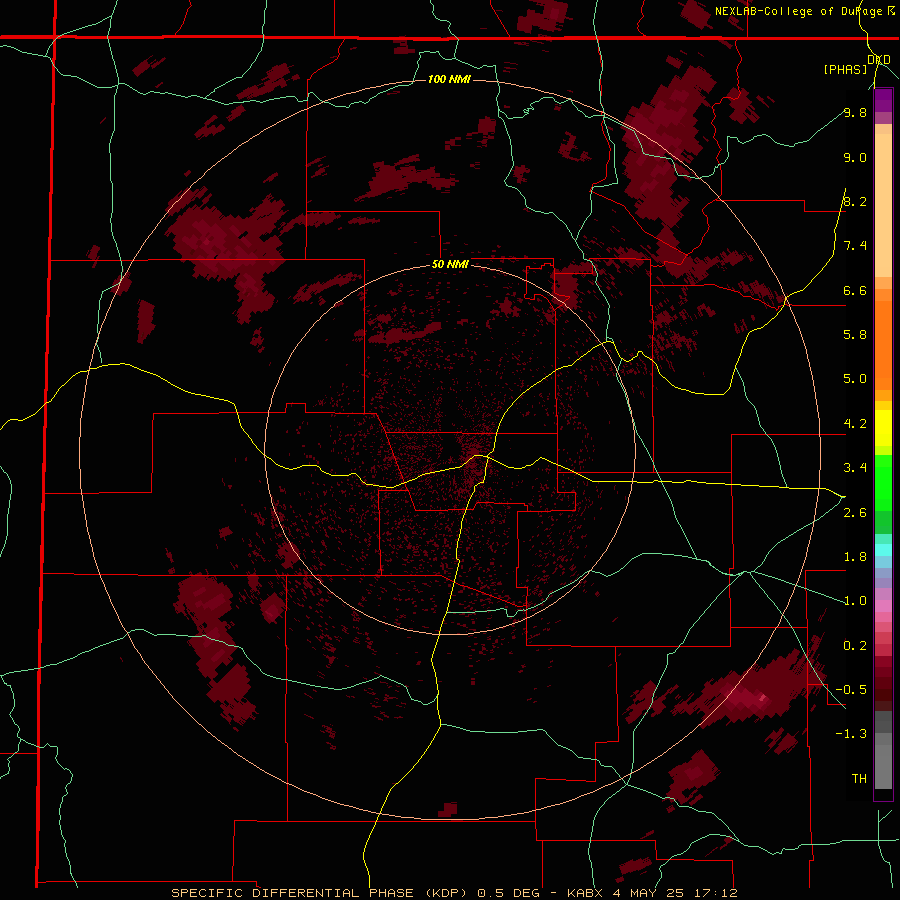Click the TH threshold label

coord(859,779)
